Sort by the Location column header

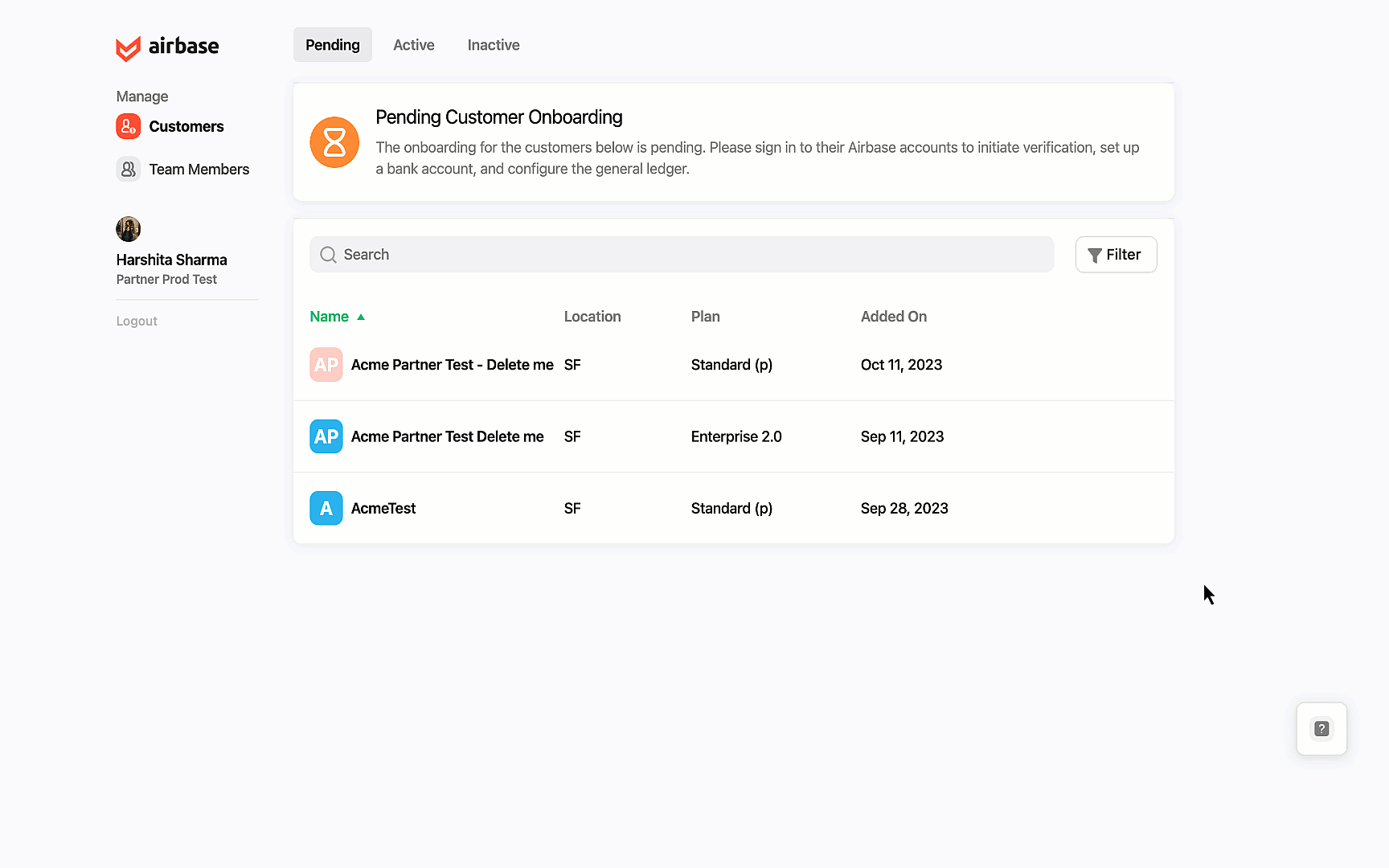(x=592, y=317)
